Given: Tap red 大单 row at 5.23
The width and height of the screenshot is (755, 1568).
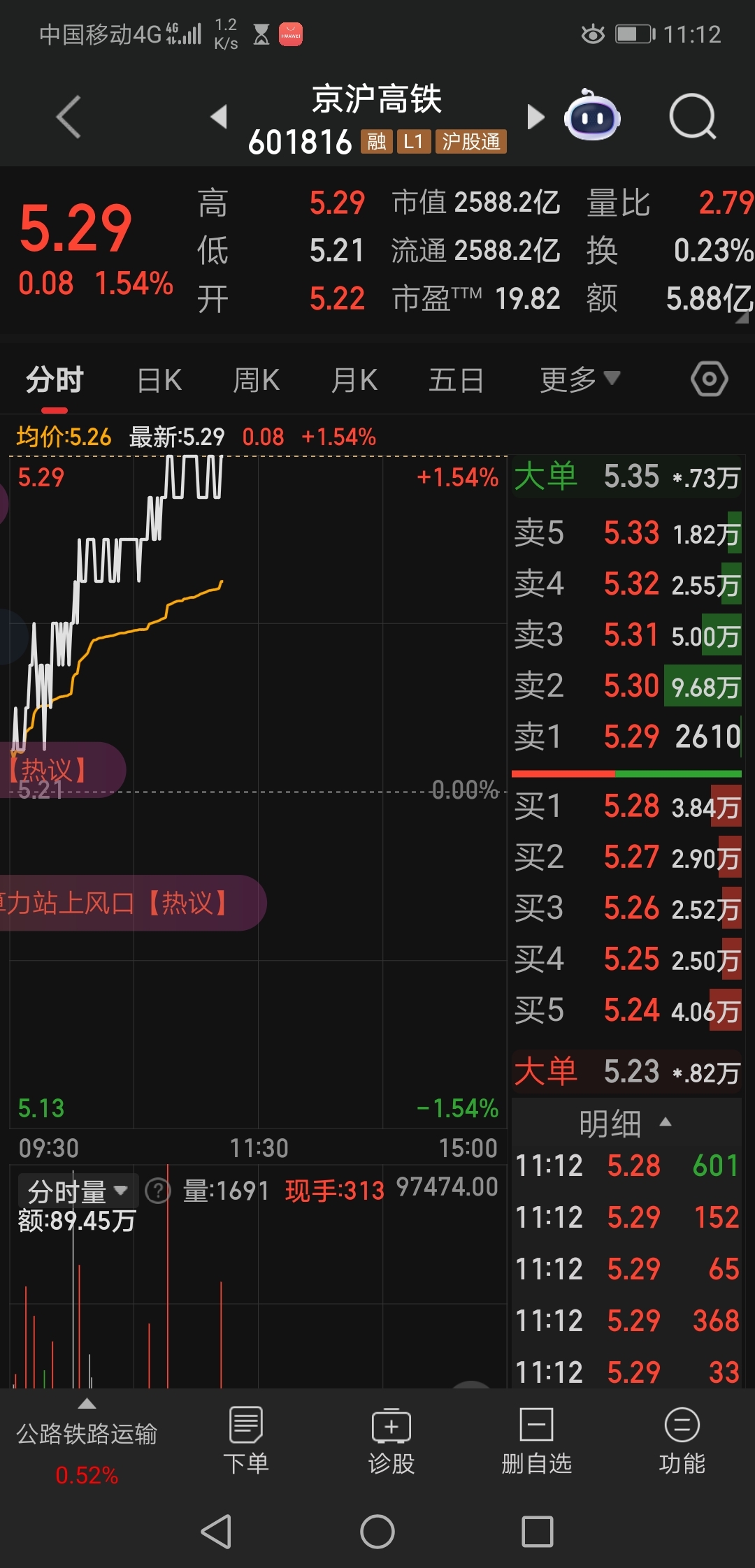Looking at the screenshot, I should pos(626,1071).
